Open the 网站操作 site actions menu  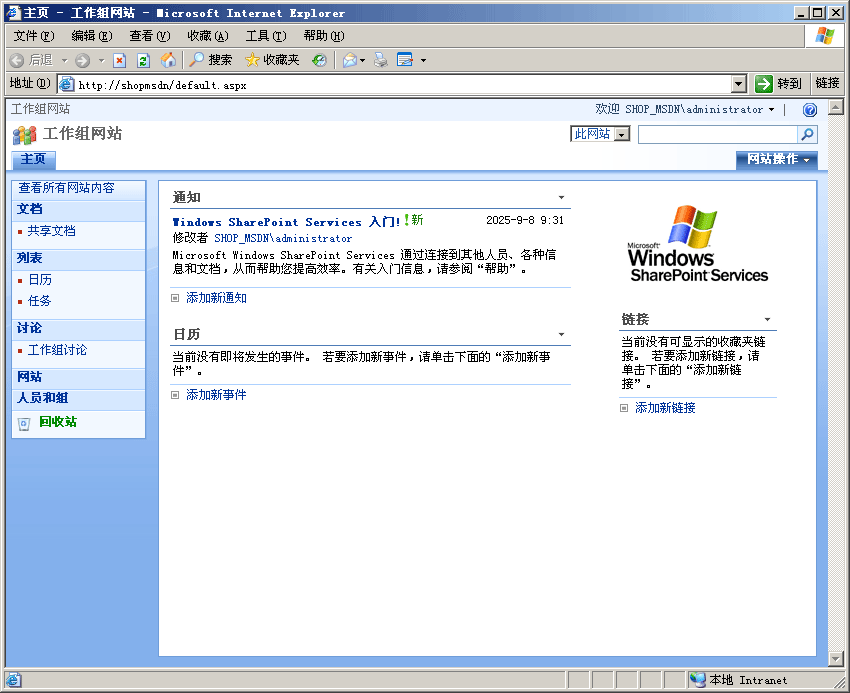(x=776, y=159)
